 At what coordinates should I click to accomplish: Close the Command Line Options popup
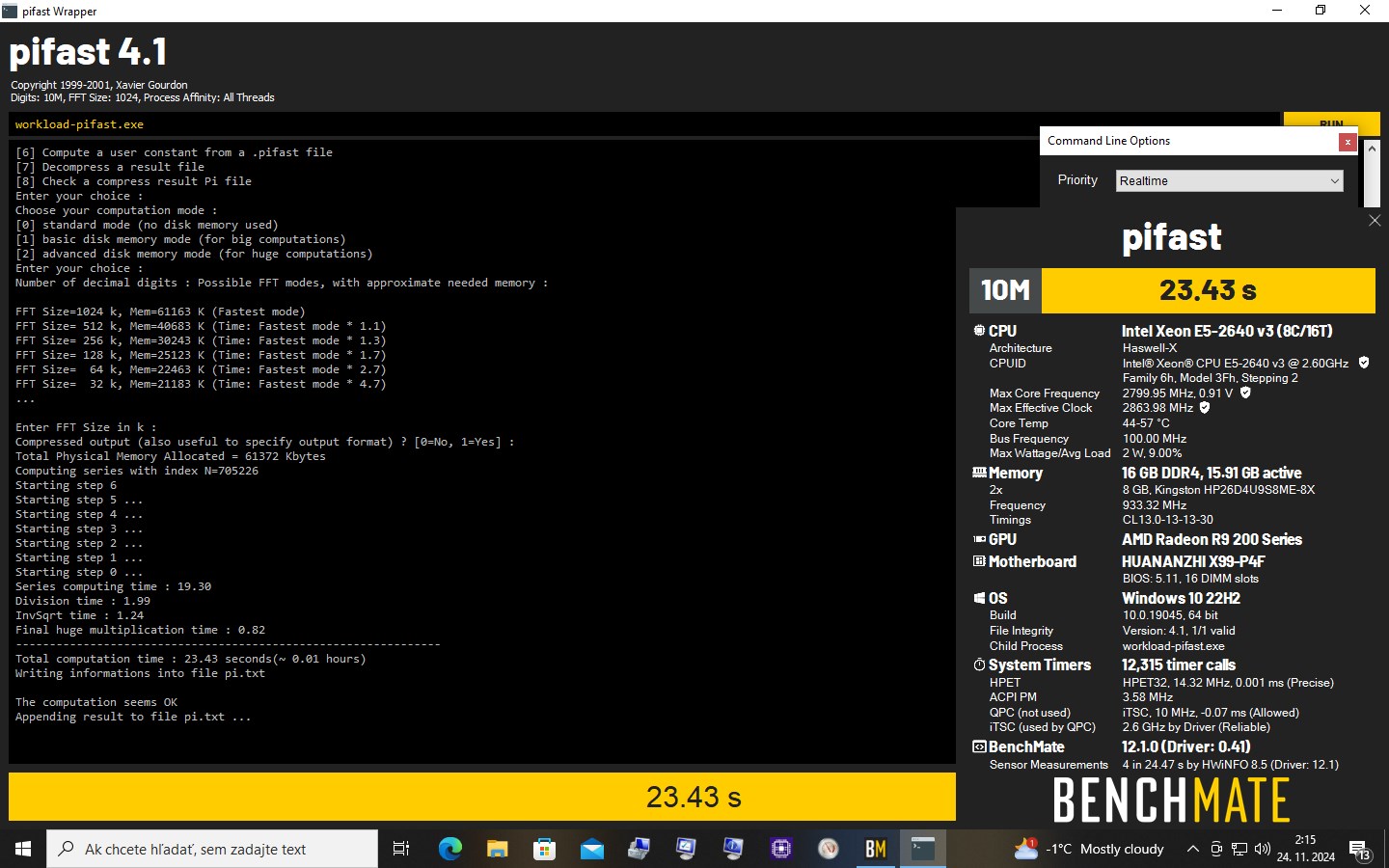[1348, 142]
